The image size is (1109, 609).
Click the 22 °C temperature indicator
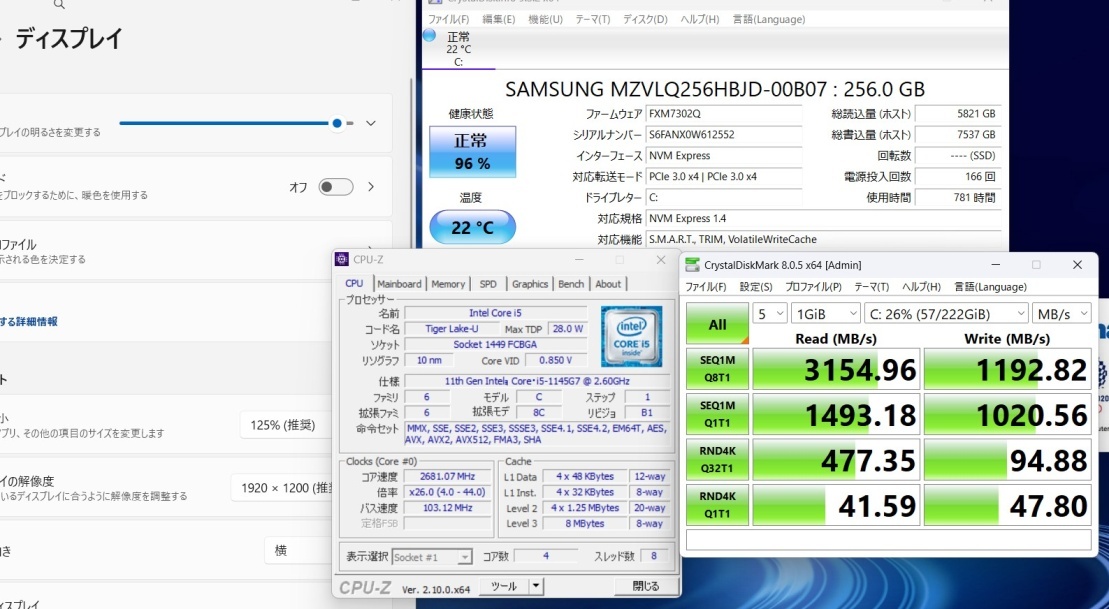472,227
